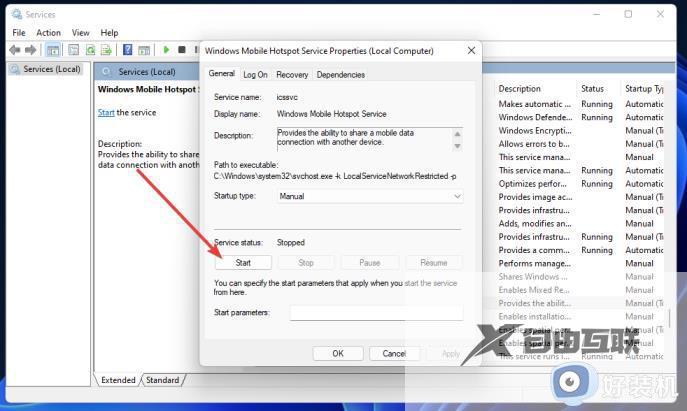
Task: Click the Show/Hide Action Pane toolbar icon
Action: 144,50
